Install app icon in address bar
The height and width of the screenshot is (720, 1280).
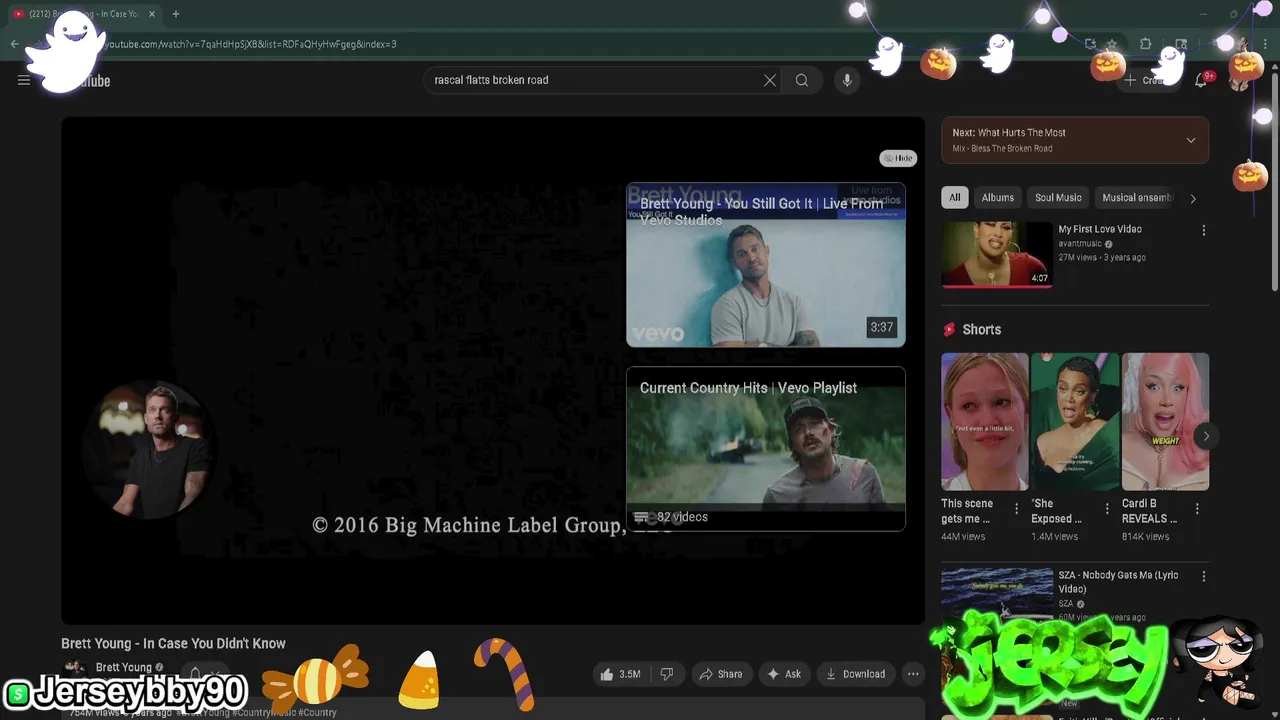[x=1090, y=44]
